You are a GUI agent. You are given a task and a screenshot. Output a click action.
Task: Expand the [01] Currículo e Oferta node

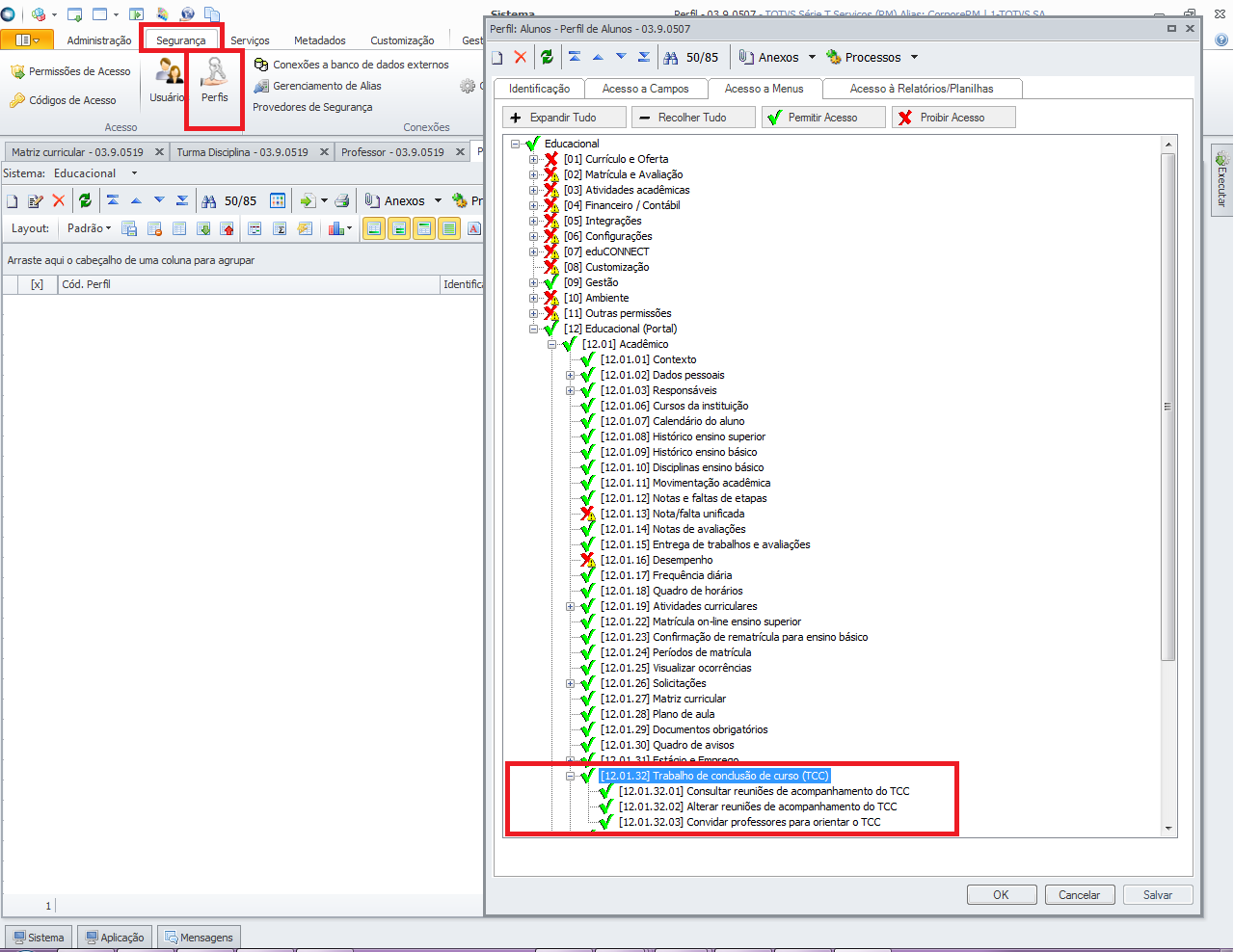point(533,159)
